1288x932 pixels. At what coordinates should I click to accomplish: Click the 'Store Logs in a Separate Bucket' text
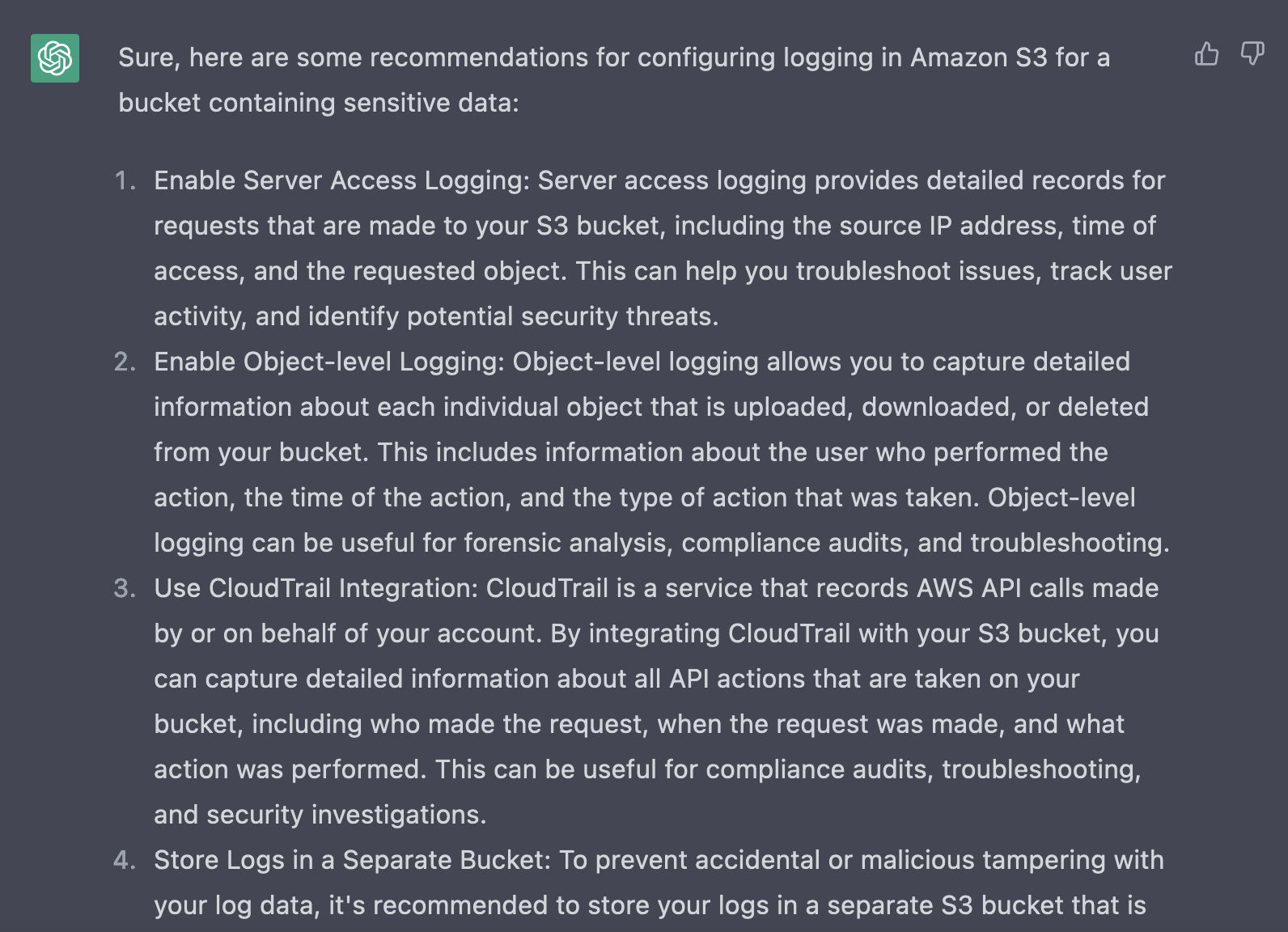click(351, 860)
